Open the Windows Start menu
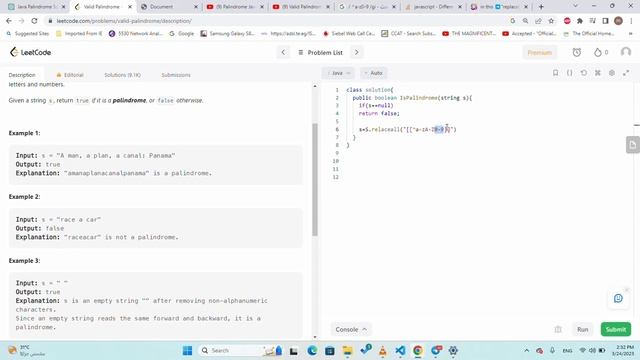The height and width of the screenshot is (360, 640). click(x=187, y=350)
